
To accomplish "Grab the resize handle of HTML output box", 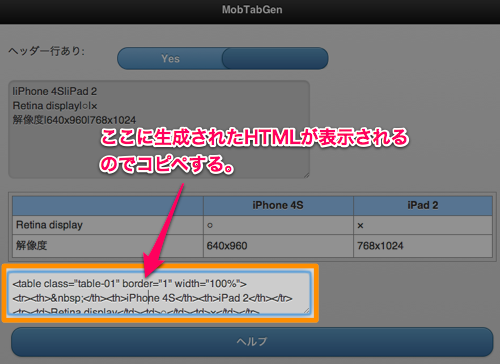I will (307, 311).
